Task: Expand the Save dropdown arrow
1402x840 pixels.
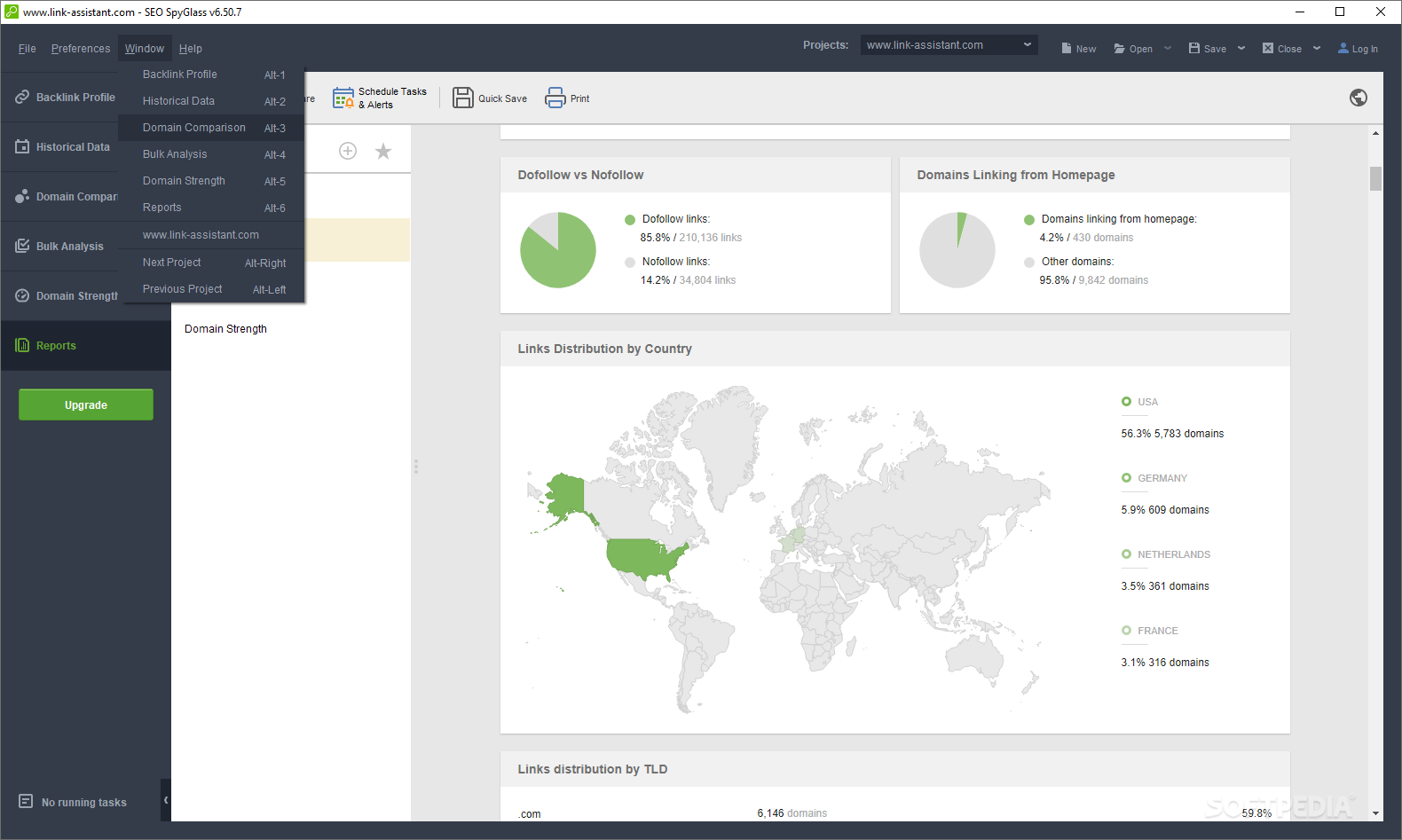Action: point(1241,48)
